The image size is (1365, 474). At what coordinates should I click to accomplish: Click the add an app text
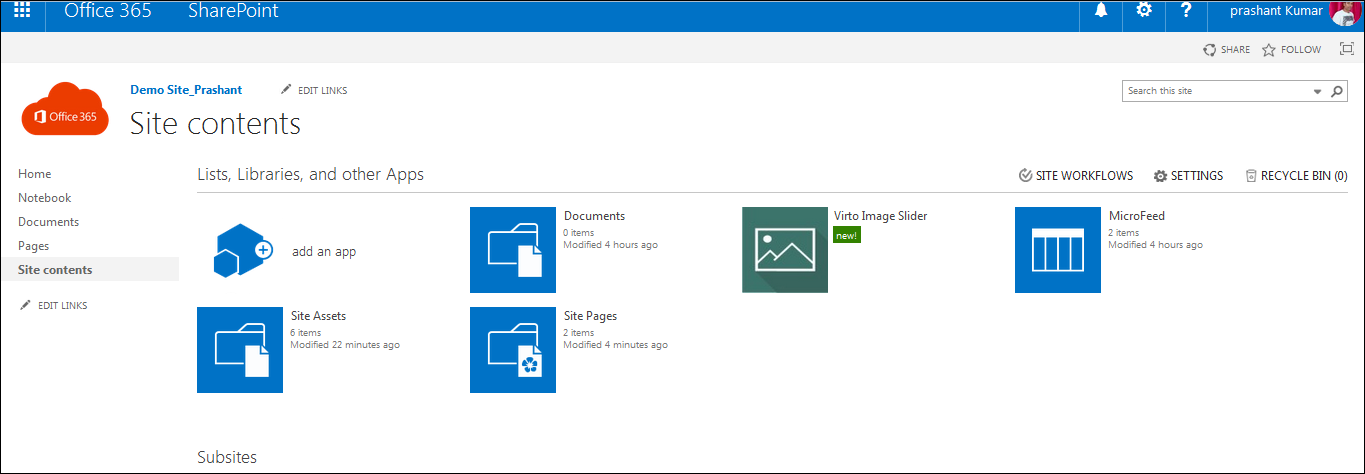(x=324, y=252)
